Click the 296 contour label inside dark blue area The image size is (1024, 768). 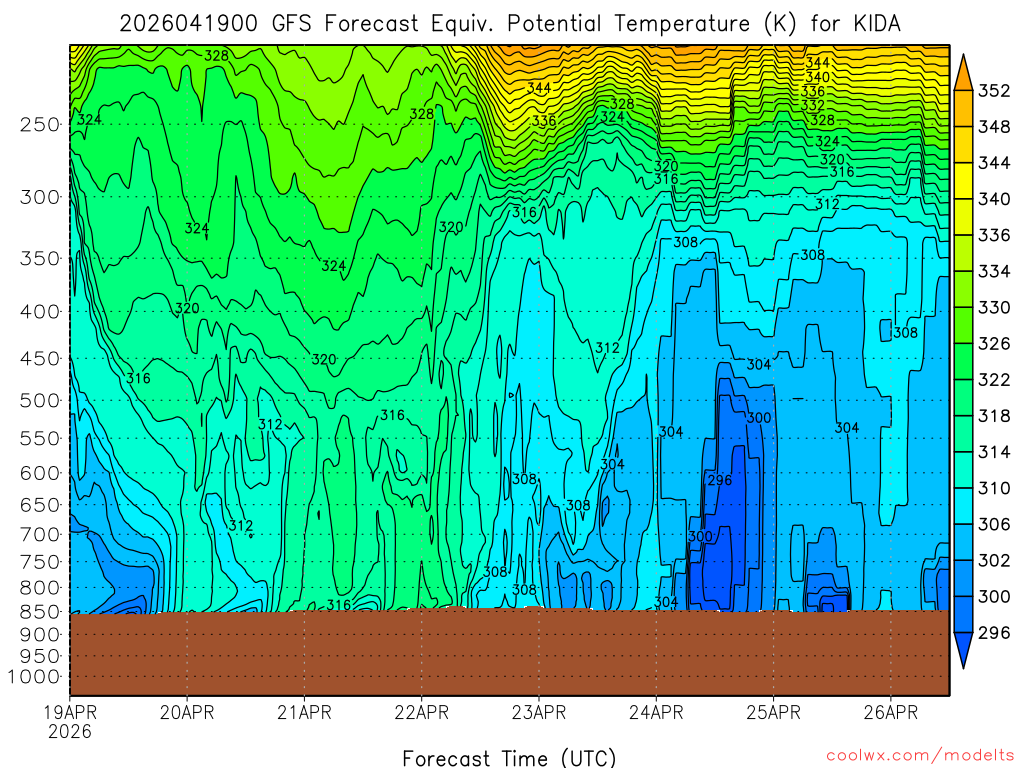pyautogui.click(x=720, y=480)
